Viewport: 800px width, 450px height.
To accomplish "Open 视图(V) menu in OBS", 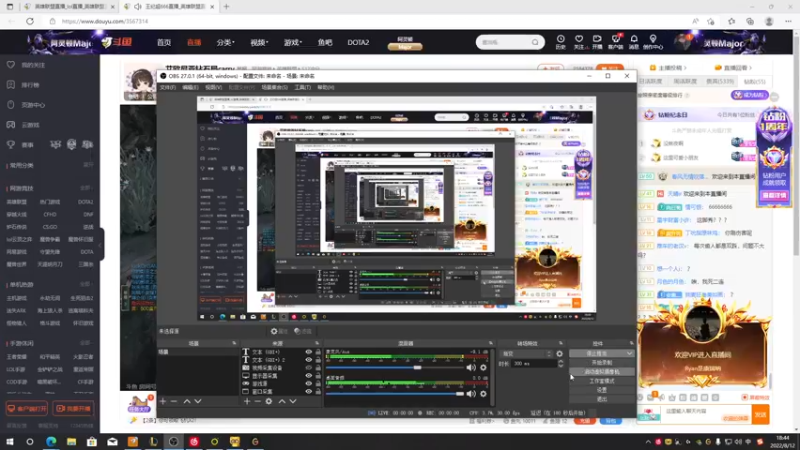I will coord(213,87).
